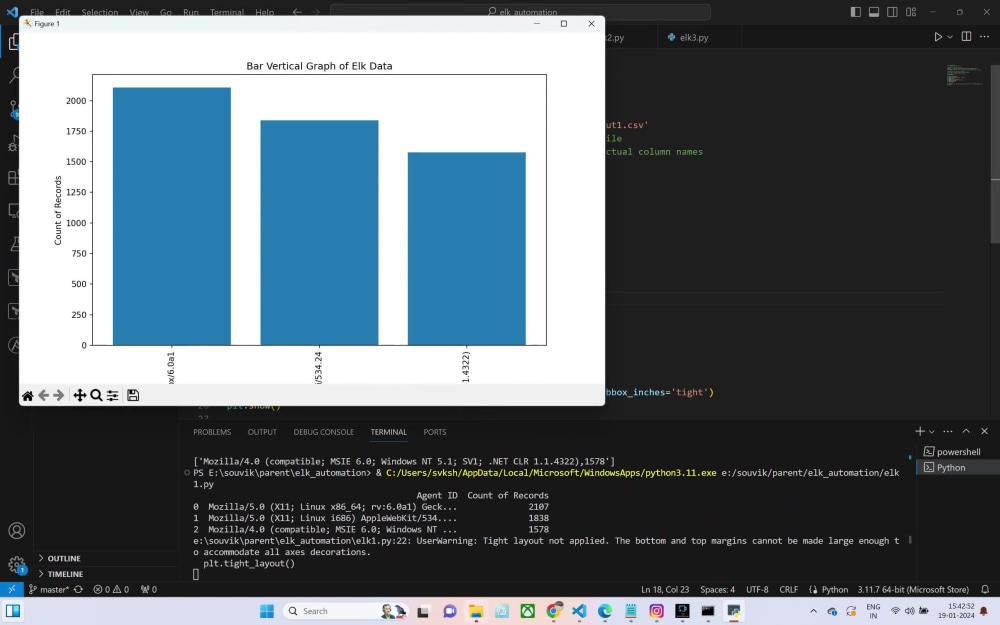Reset the plot view with the Home icon
1000x625 pixels.
[28, 395]
